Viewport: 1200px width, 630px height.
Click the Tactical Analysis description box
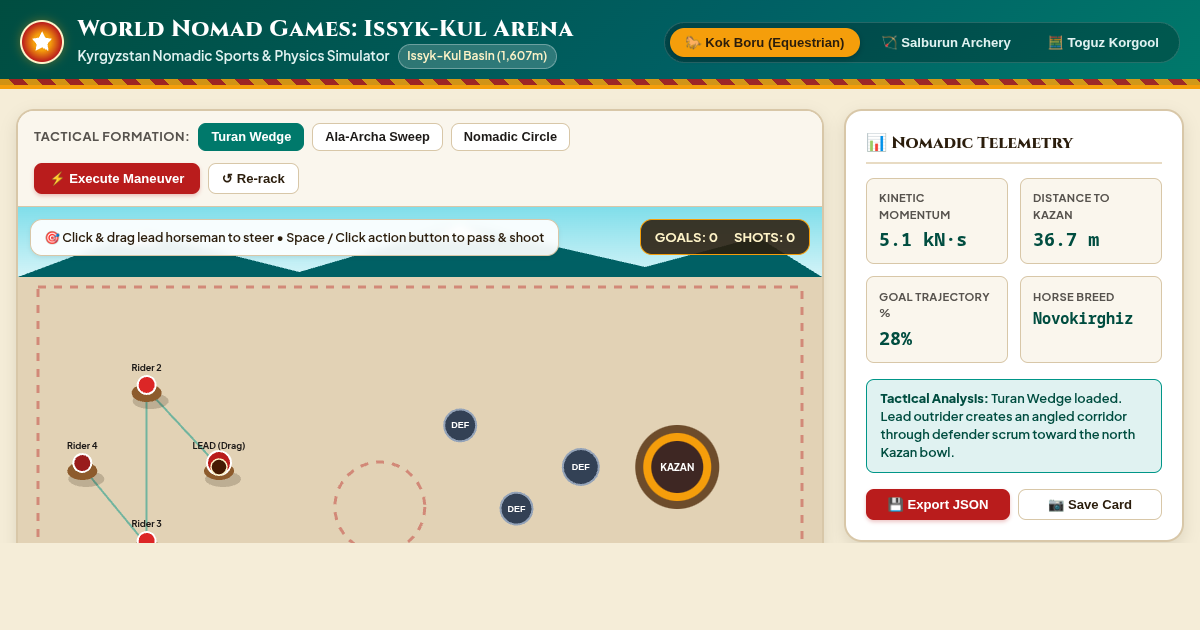(x=1014, y=426)
